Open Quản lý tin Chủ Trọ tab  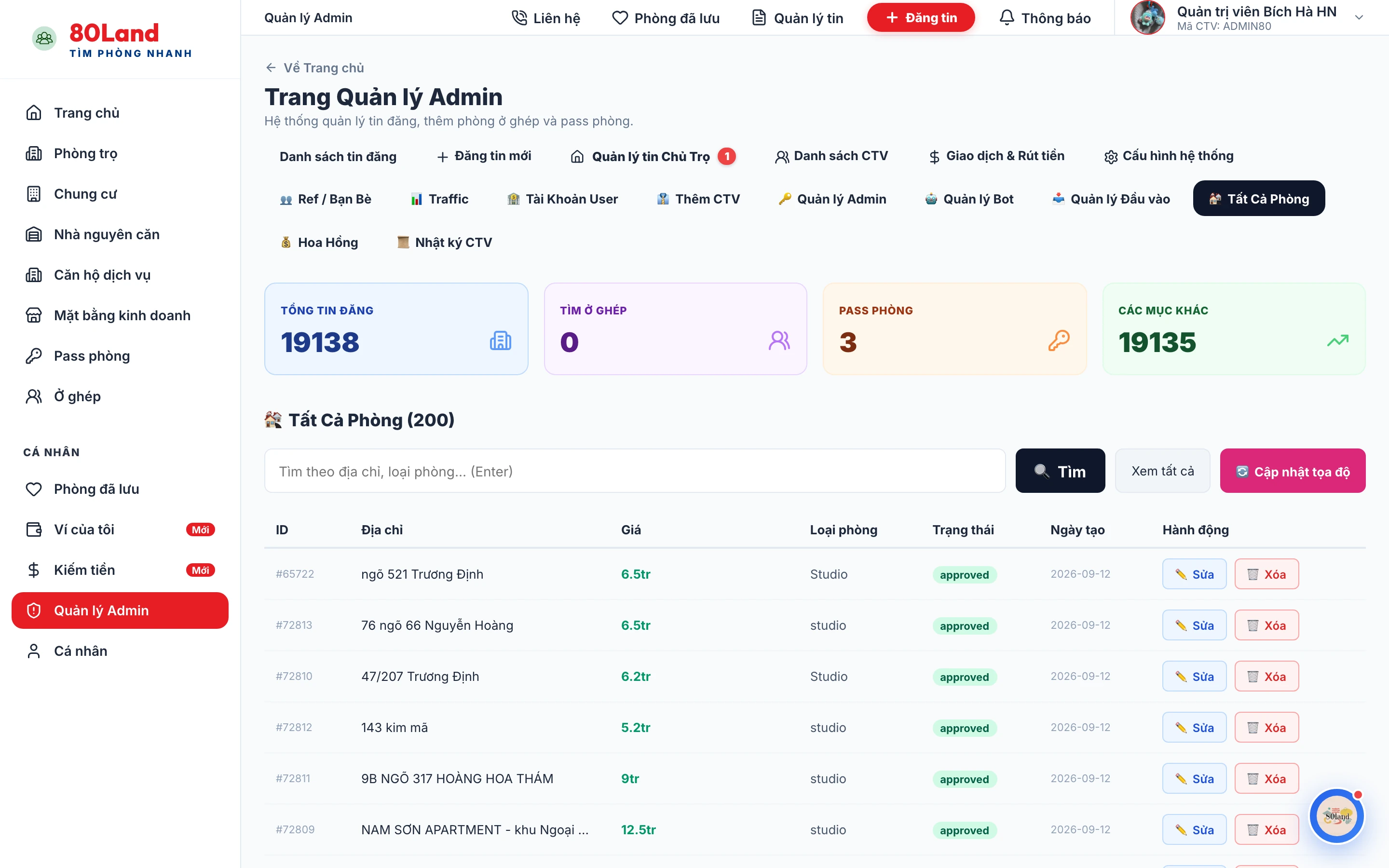pos(653,156)
